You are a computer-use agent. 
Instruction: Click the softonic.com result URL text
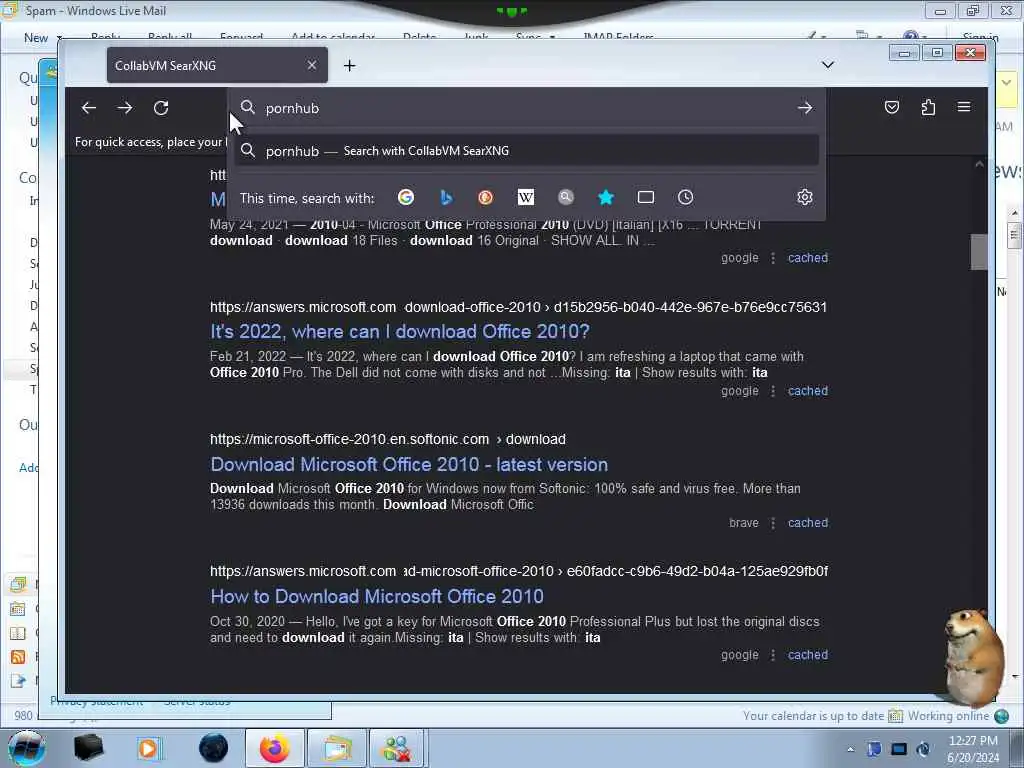pos(388,440)
